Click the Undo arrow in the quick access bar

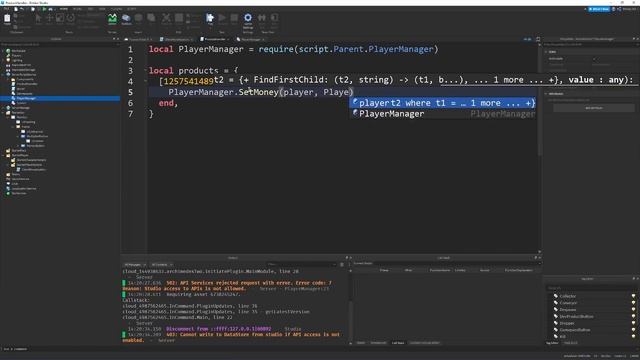22,9
